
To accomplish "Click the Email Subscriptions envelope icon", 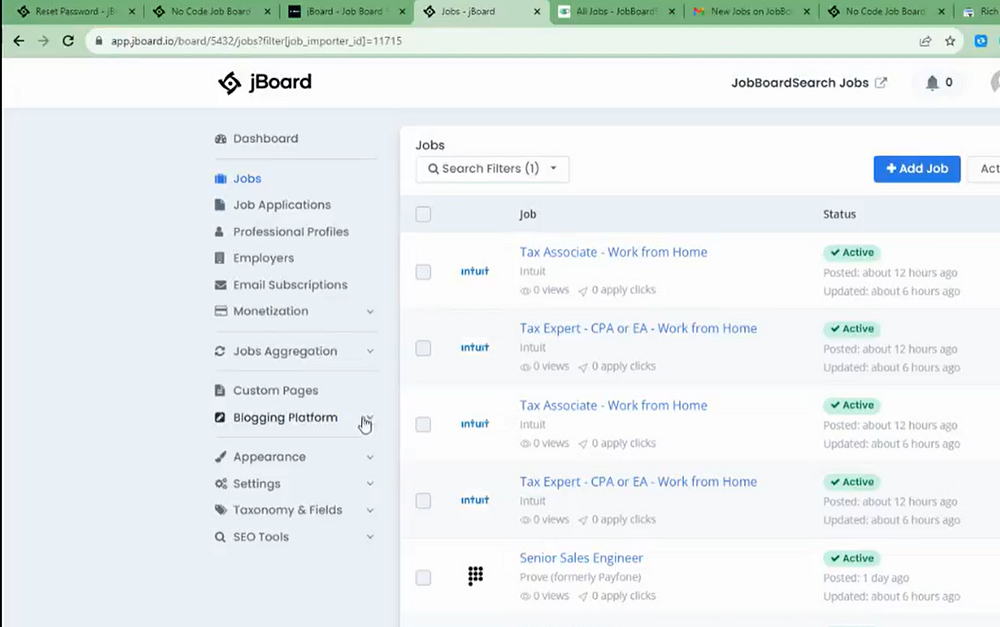I will (221, 284).
